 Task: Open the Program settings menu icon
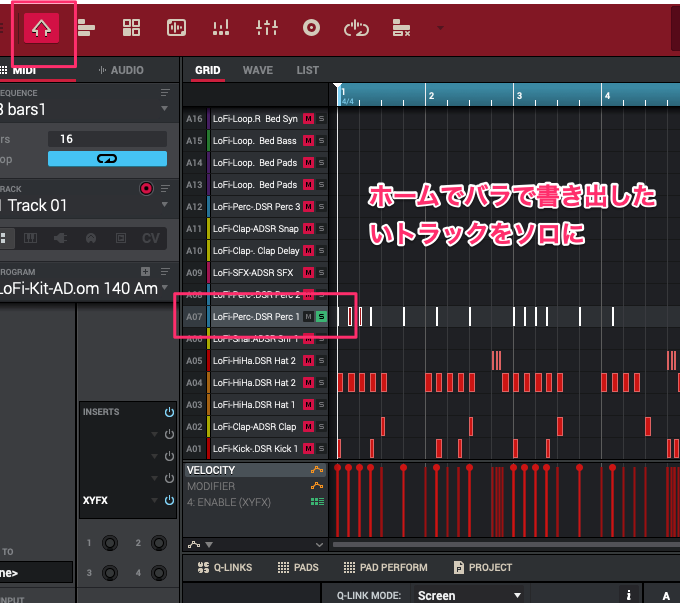[x=165, y=272]
